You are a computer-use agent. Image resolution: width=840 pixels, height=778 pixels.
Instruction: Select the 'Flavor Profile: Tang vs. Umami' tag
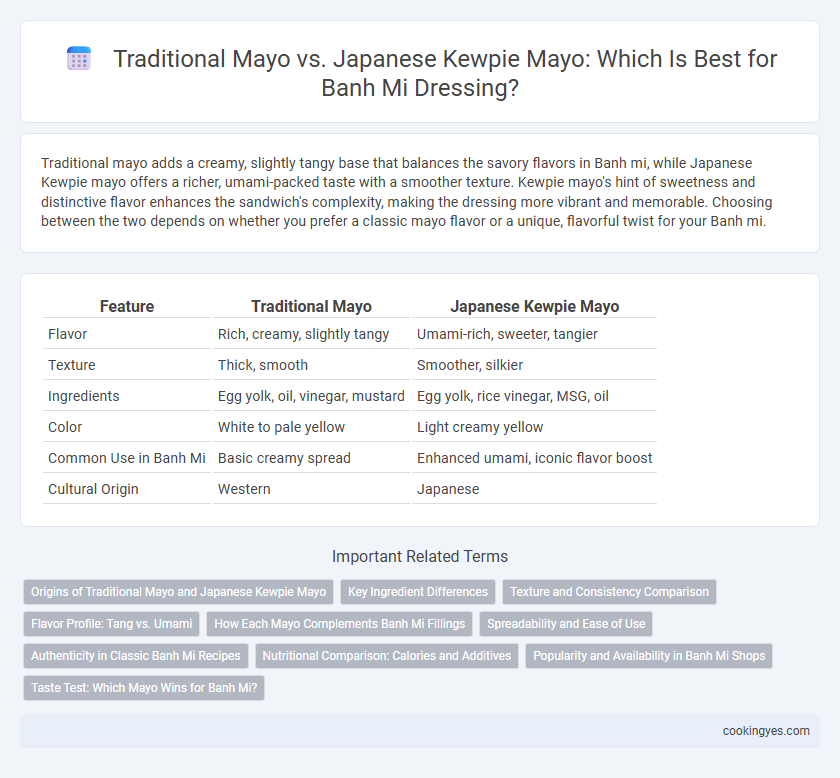click(111, 624)
